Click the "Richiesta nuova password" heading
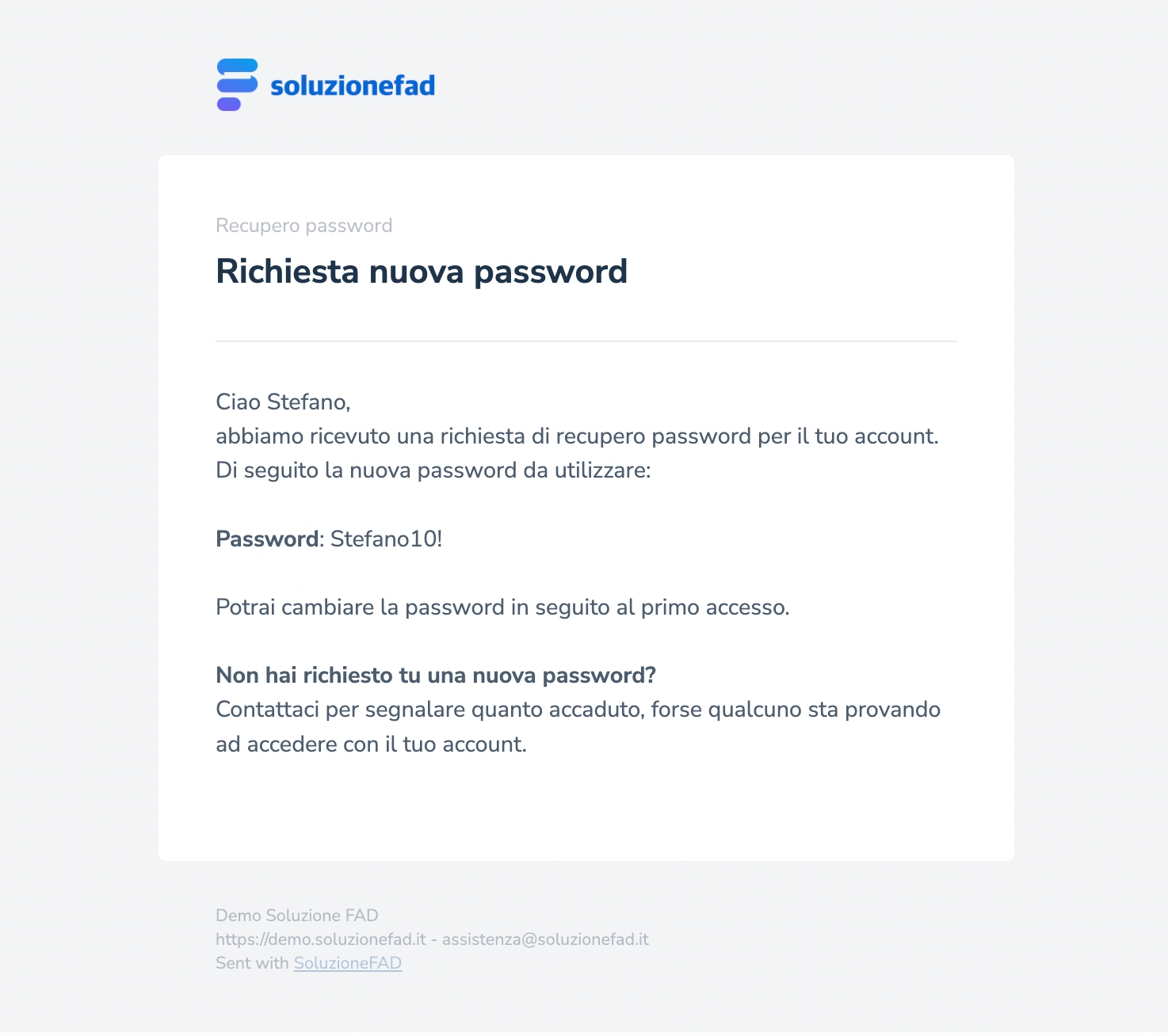 pos(422,272)
